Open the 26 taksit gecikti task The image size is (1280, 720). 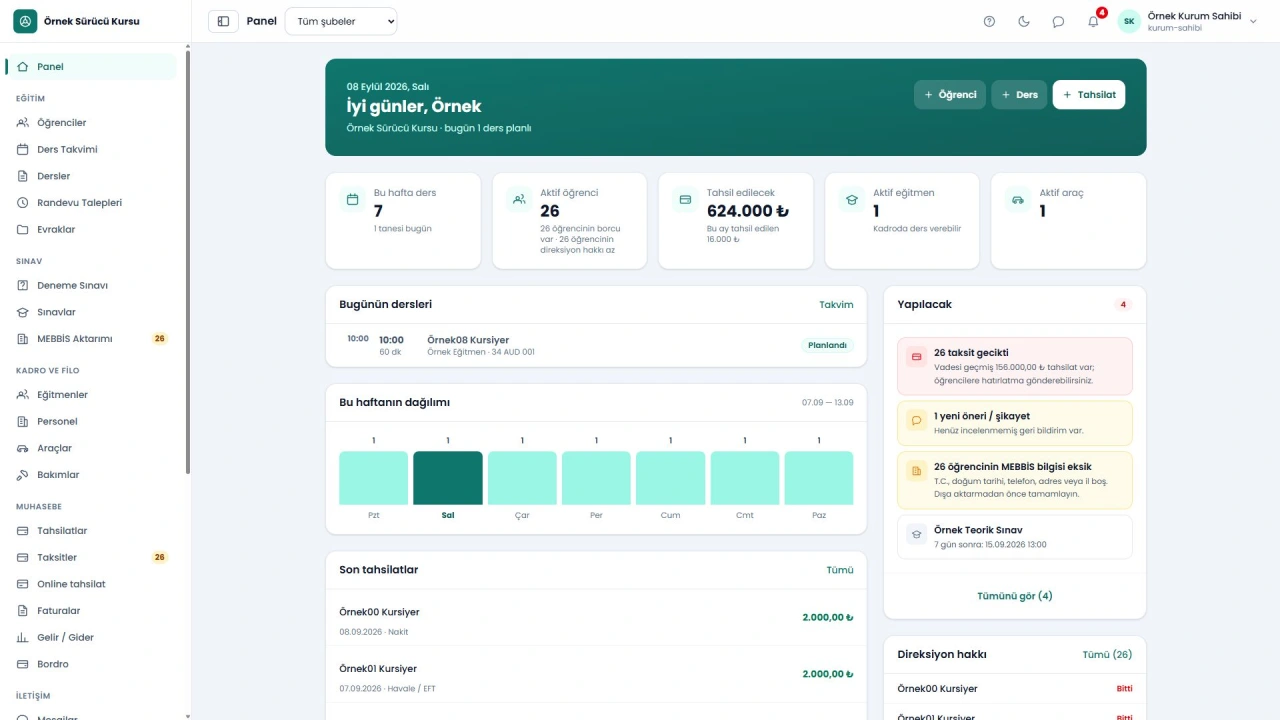pos(1015,366)
